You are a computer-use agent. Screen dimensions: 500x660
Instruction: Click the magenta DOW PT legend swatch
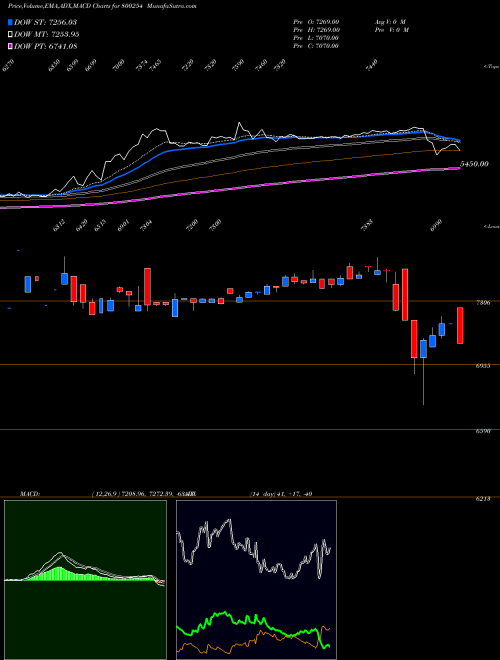point(11,46)
